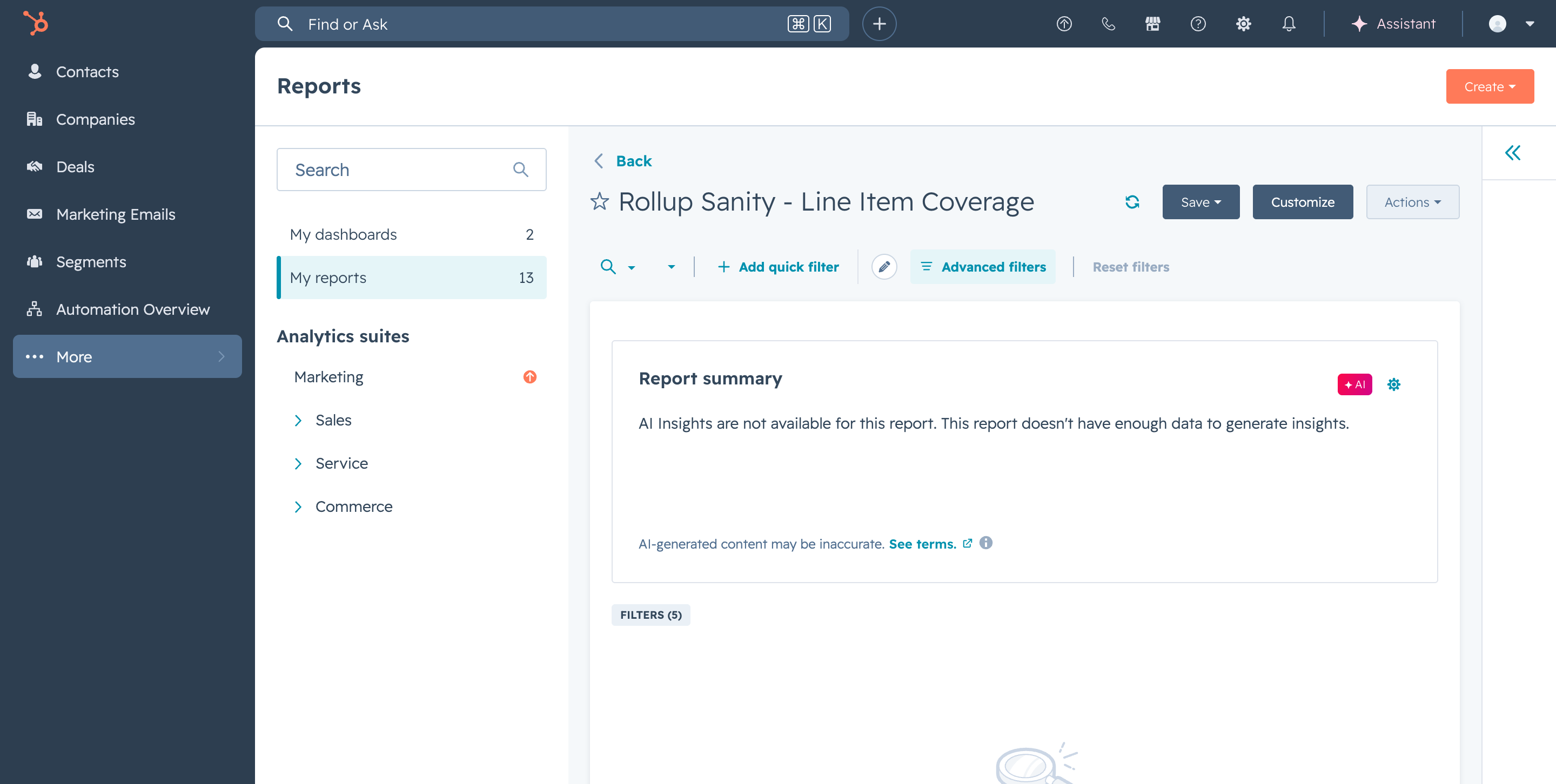Click the magnifier icon in the reports search
Image resolution: width=1556 pixels, height=784 pixels.
coord(520,170)
